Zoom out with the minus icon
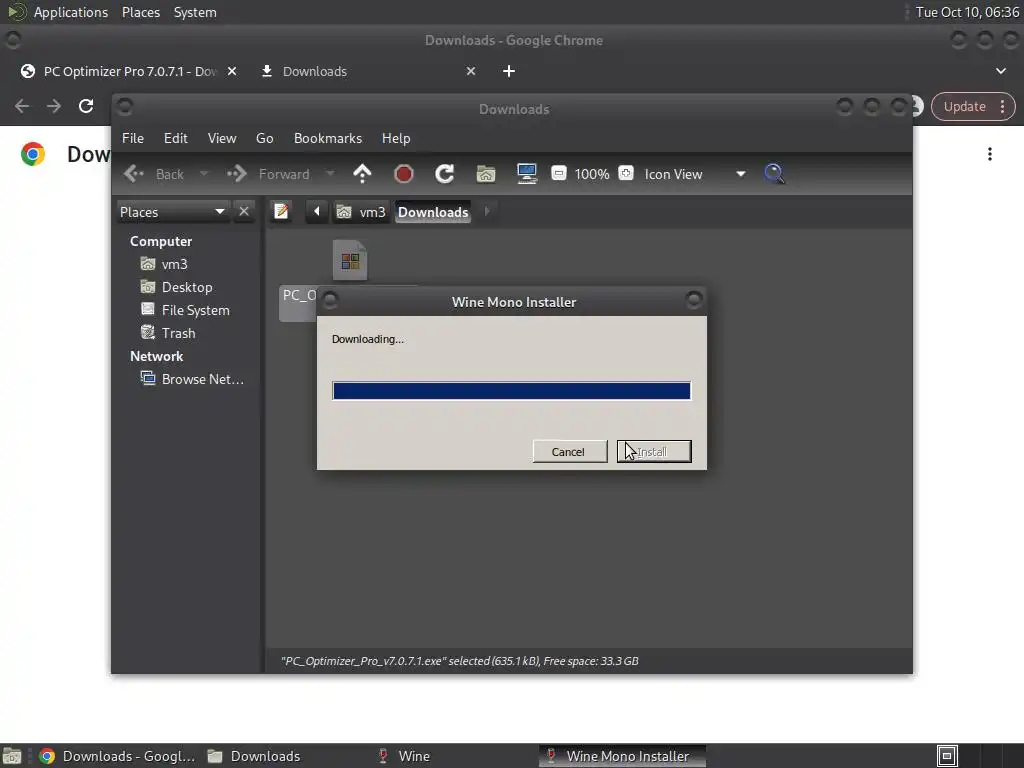1024x768 pixels. (x=558, y=173)
